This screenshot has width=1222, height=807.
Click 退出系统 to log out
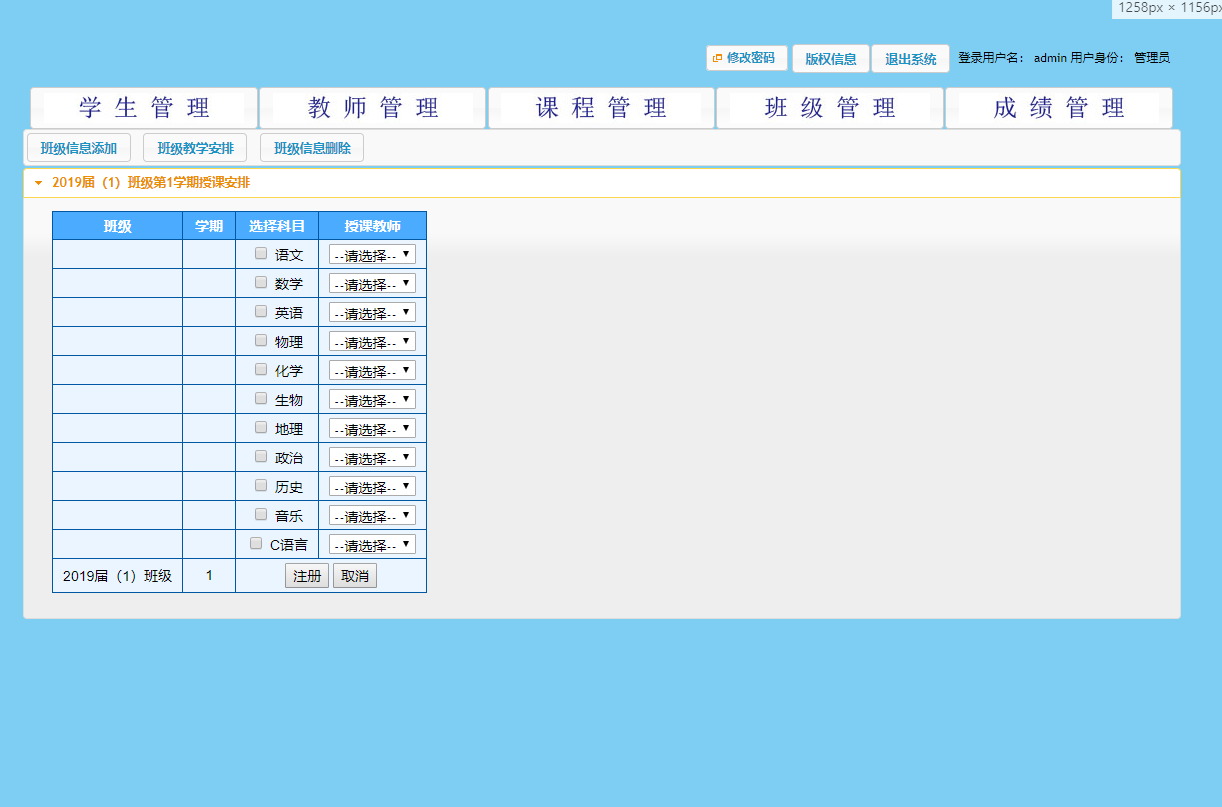click(910, 59)
